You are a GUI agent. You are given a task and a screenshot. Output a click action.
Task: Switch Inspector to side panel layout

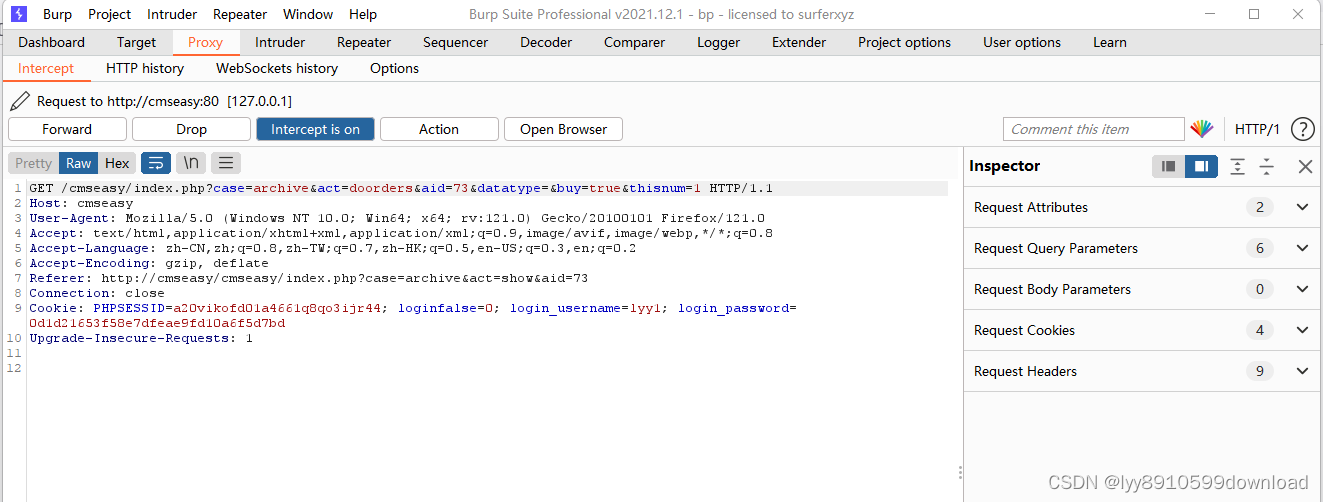(x=1201, y=166)
